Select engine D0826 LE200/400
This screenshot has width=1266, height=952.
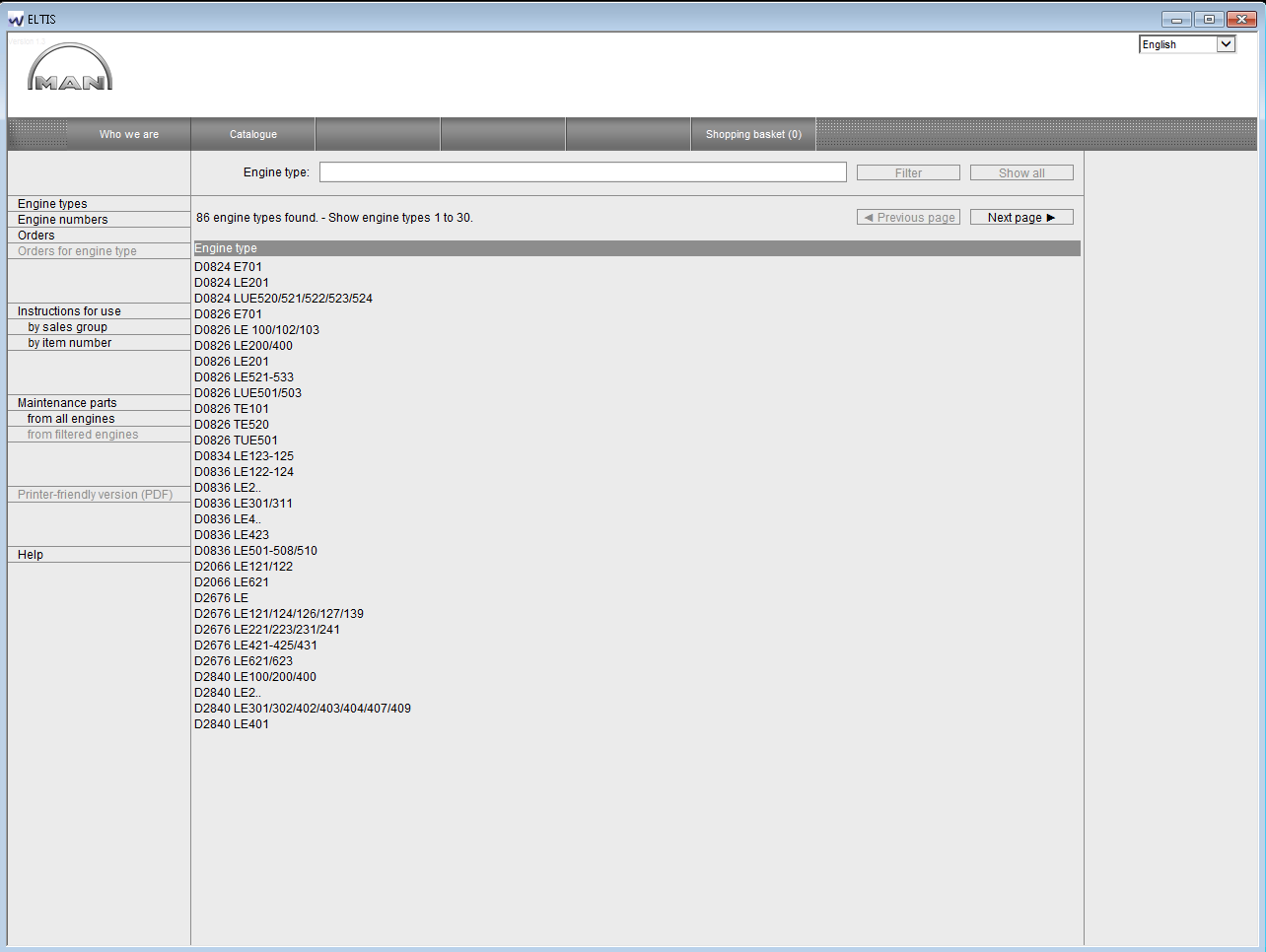[244, 346]
